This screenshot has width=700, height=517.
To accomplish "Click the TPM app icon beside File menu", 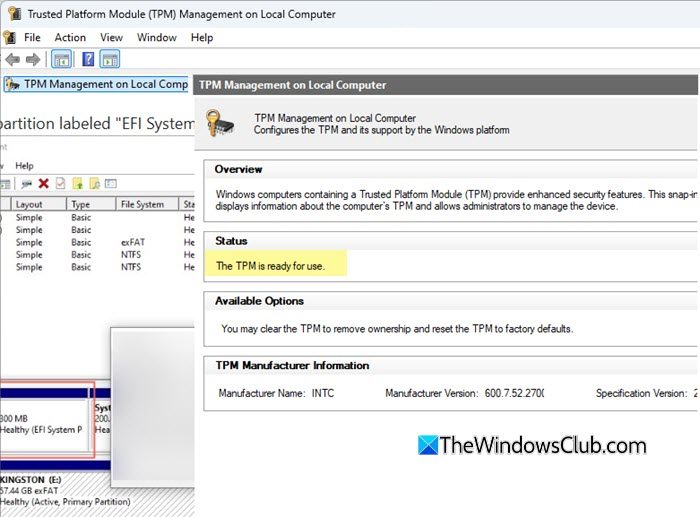I will coord(9,38).
